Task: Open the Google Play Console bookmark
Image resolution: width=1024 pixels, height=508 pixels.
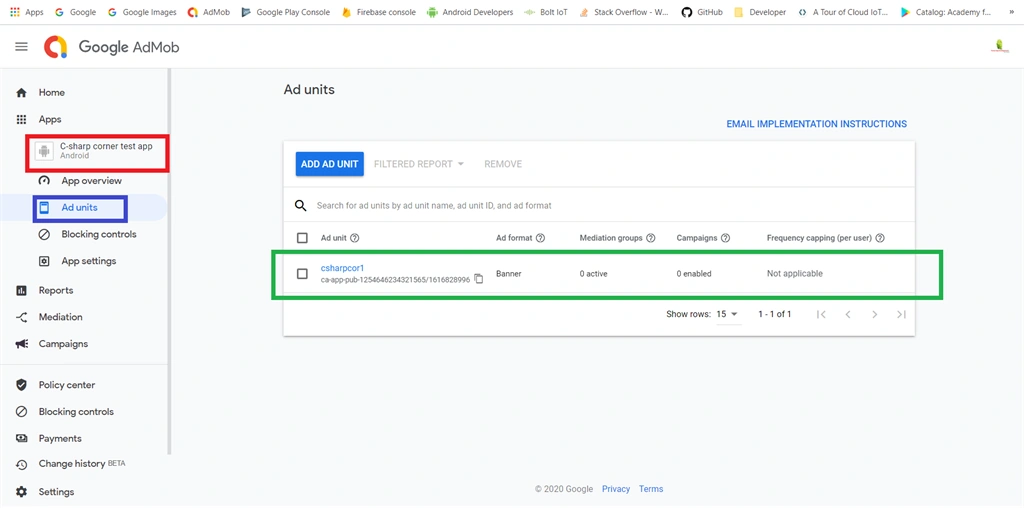Action: (x=285, y=12)
